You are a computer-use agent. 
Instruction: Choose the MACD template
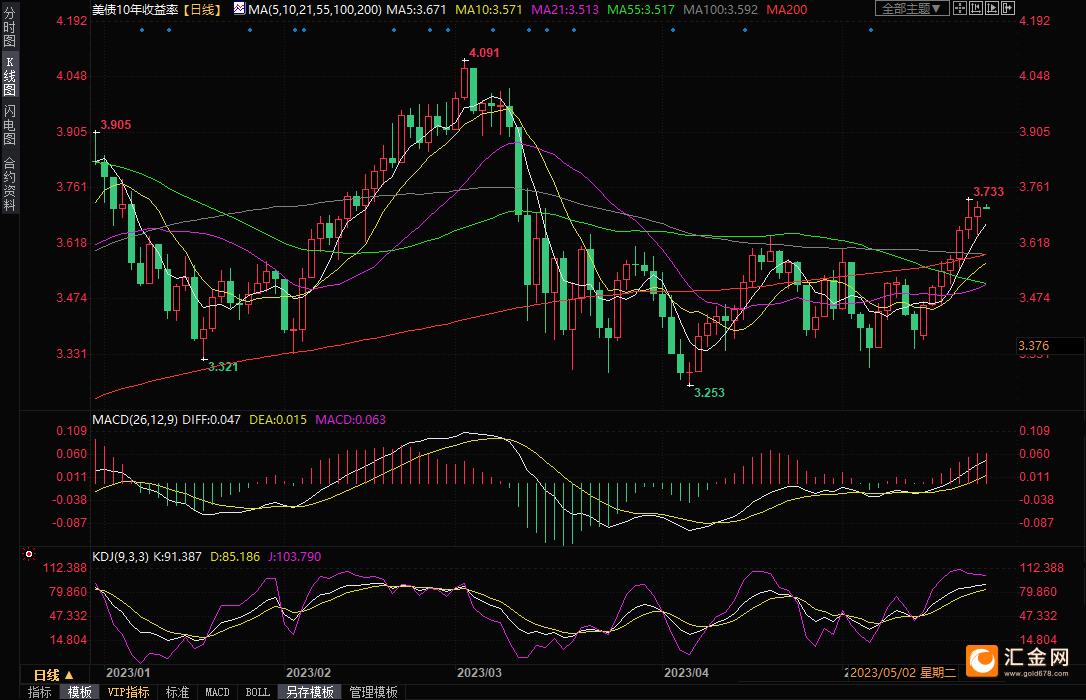[x=217, y=692]
